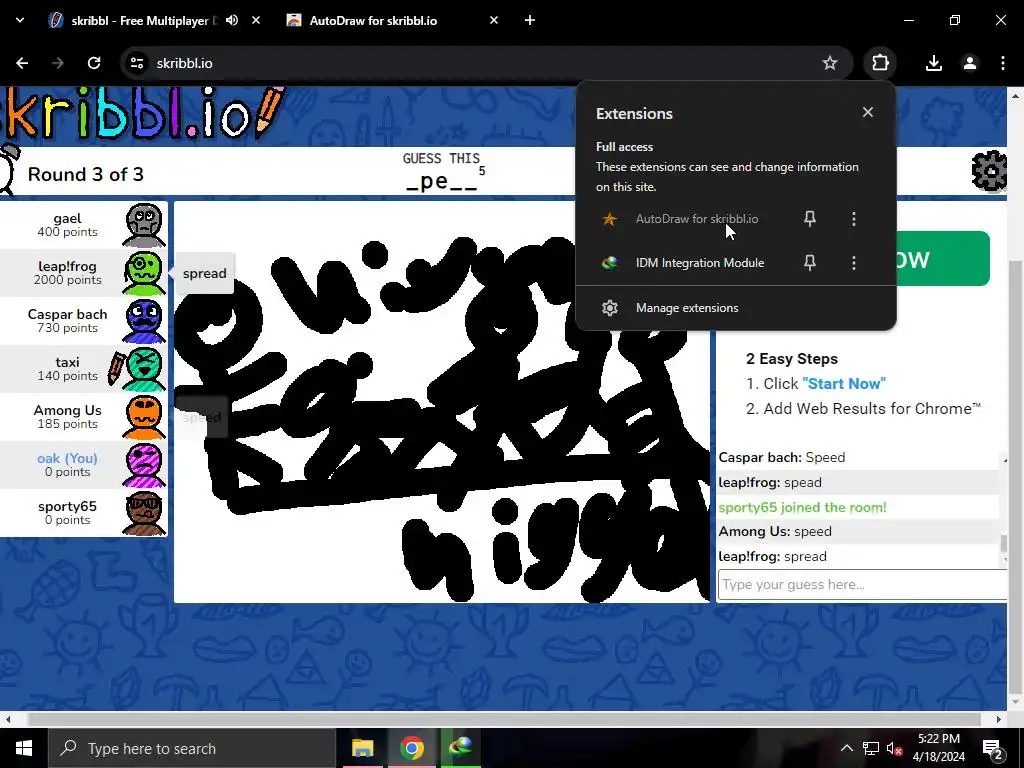
Task: Open site information icon in address bar
Action: 137,63
